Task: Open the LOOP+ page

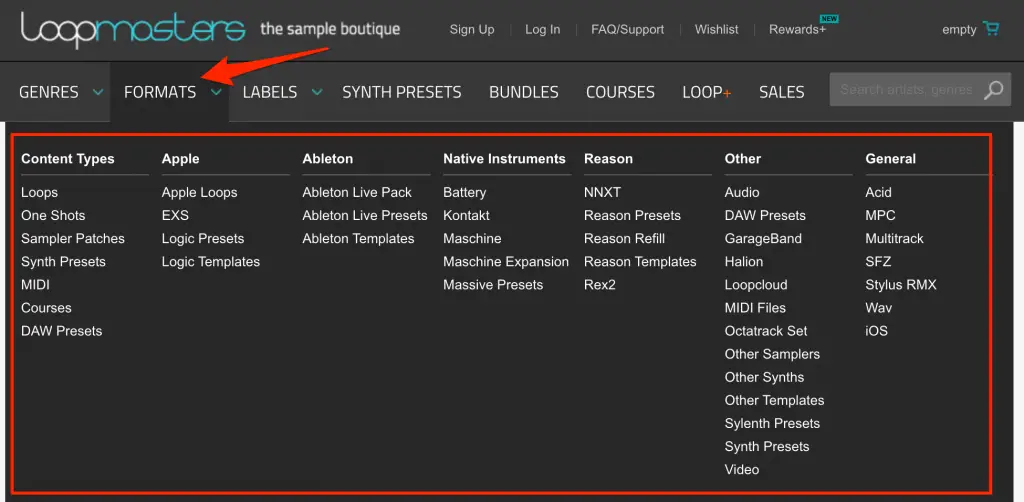Action: [707, 92]
